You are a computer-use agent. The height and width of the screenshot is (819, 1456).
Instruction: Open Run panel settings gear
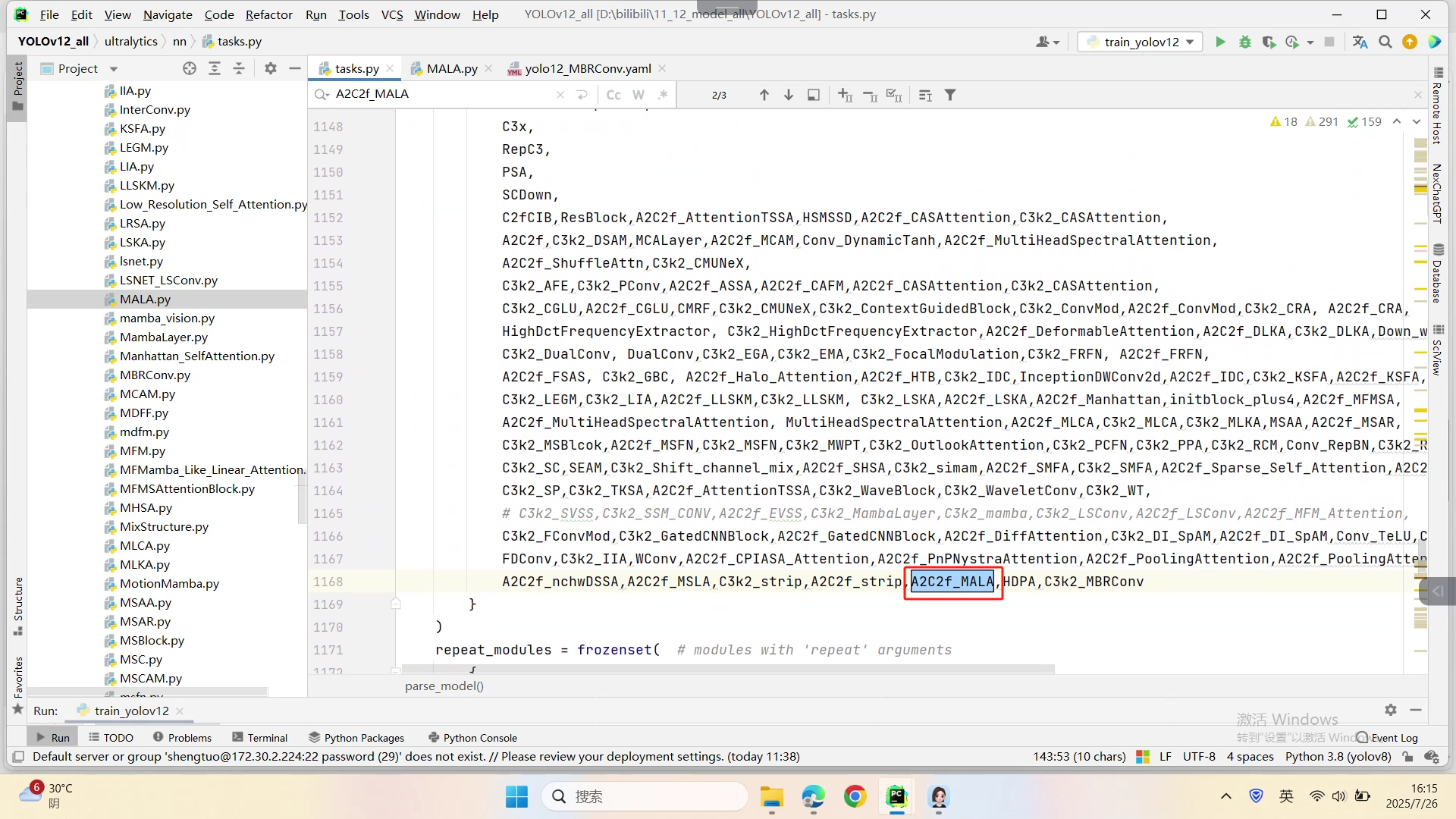(x=1391, y=711)
